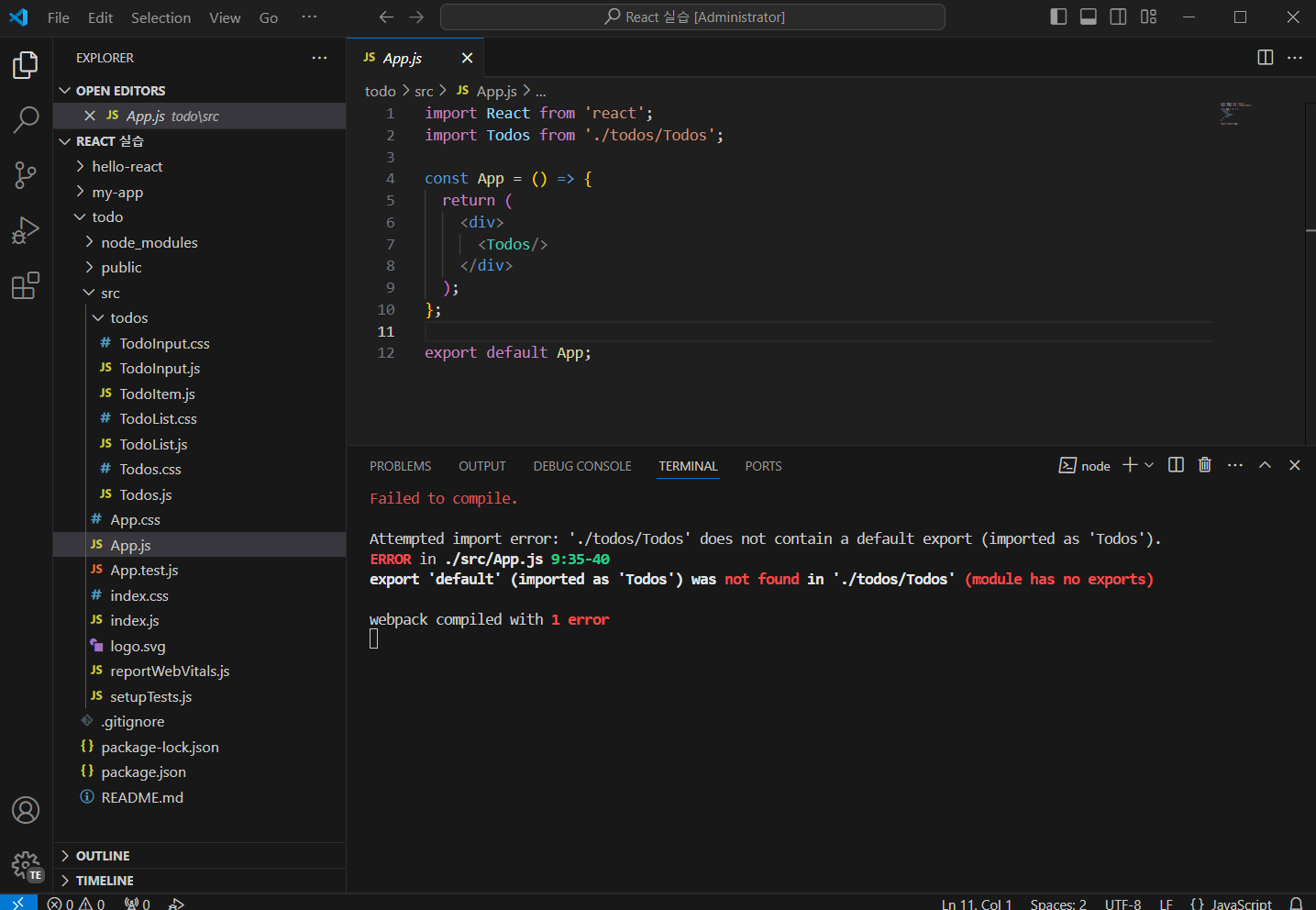Expand the my-app folder

[200, 192]
